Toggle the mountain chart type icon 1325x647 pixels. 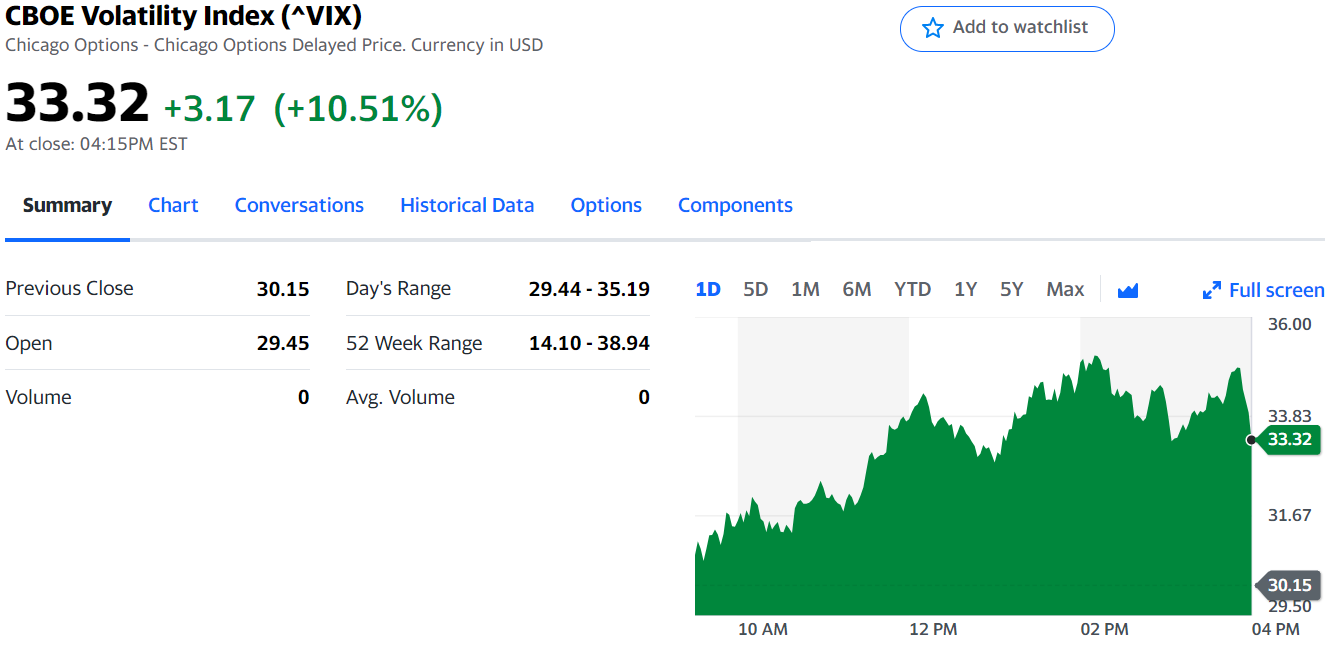click(x=1128, y=290)
